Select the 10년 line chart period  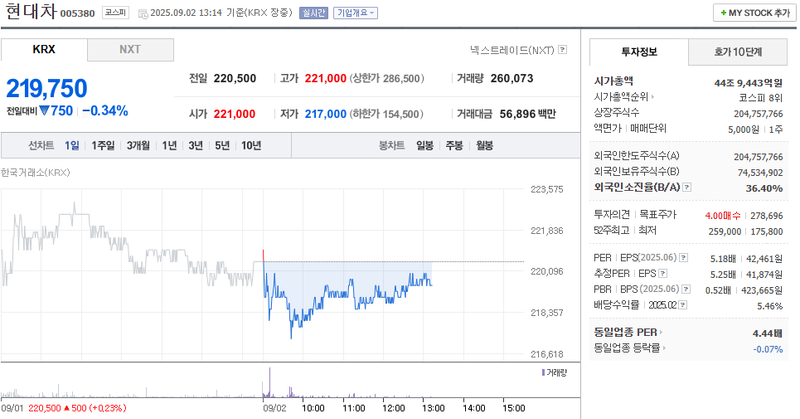251,146
